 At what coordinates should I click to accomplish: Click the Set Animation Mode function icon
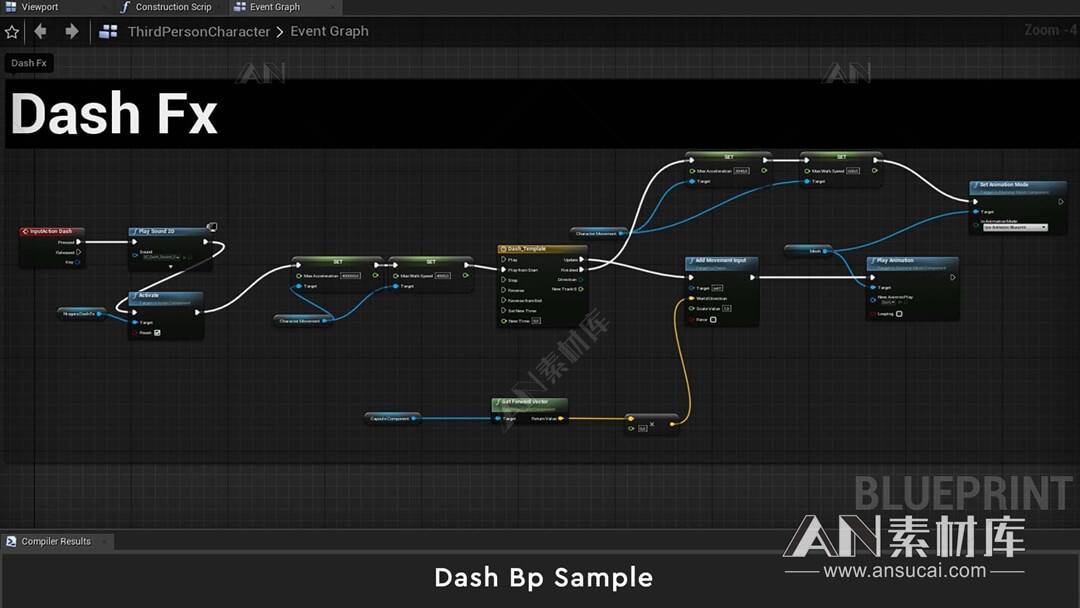(x=975, y=185)
